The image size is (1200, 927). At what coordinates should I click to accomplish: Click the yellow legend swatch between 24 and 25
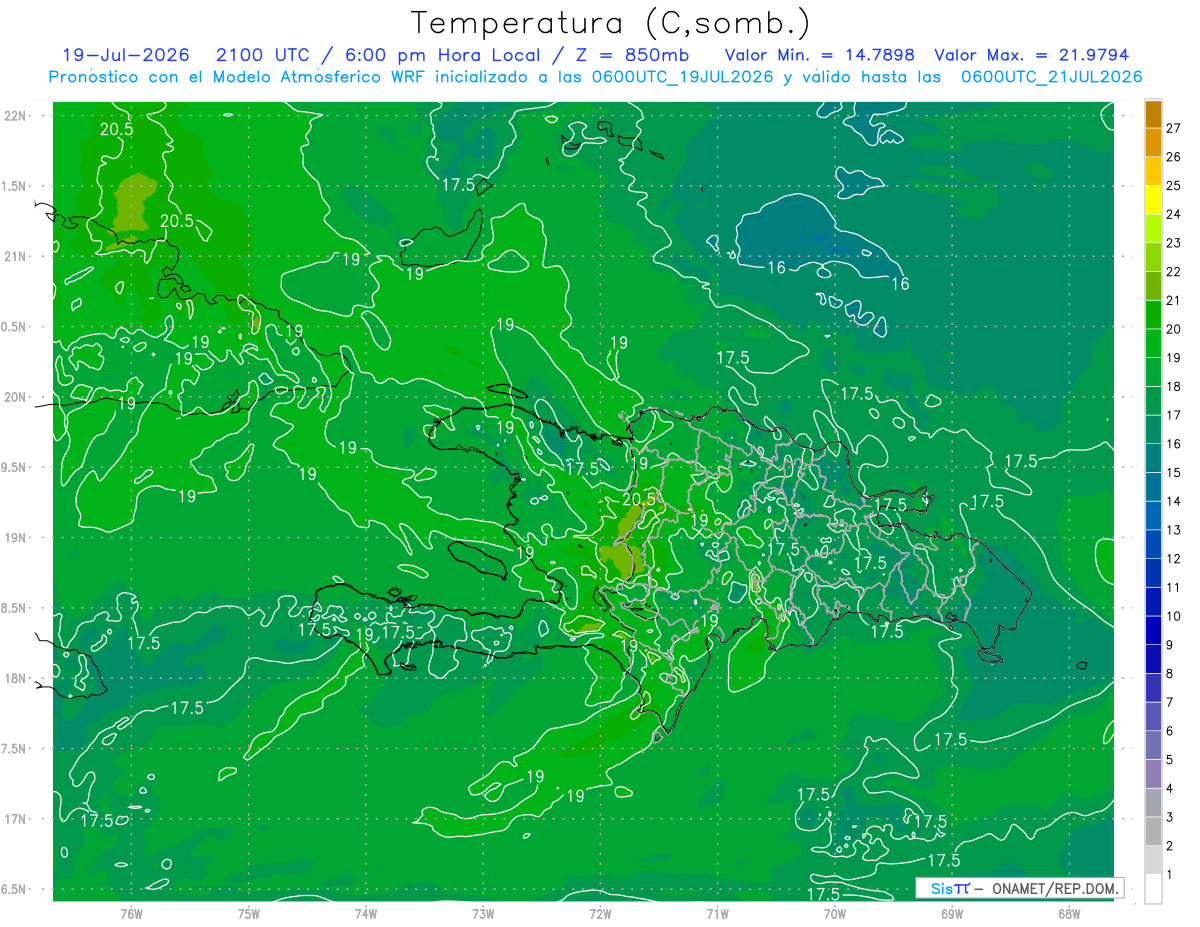1153,200
